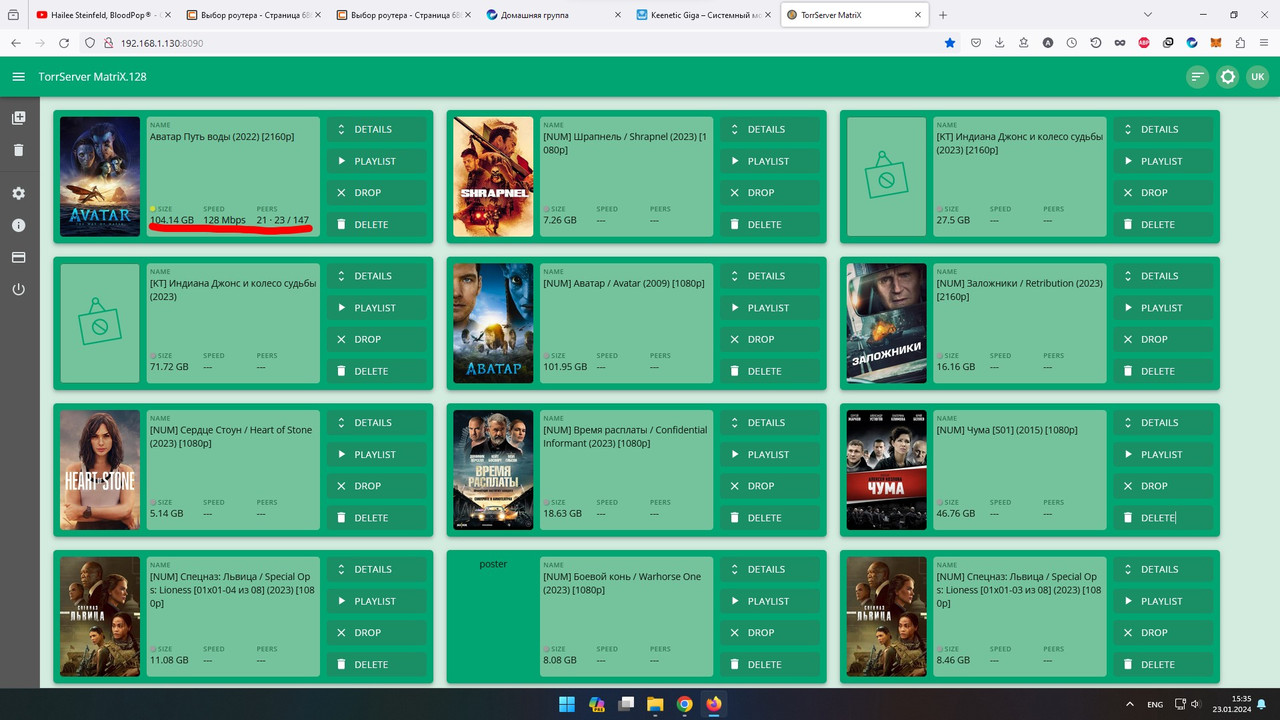Click the bookmark star in address bar

click(x=950, y=43)
